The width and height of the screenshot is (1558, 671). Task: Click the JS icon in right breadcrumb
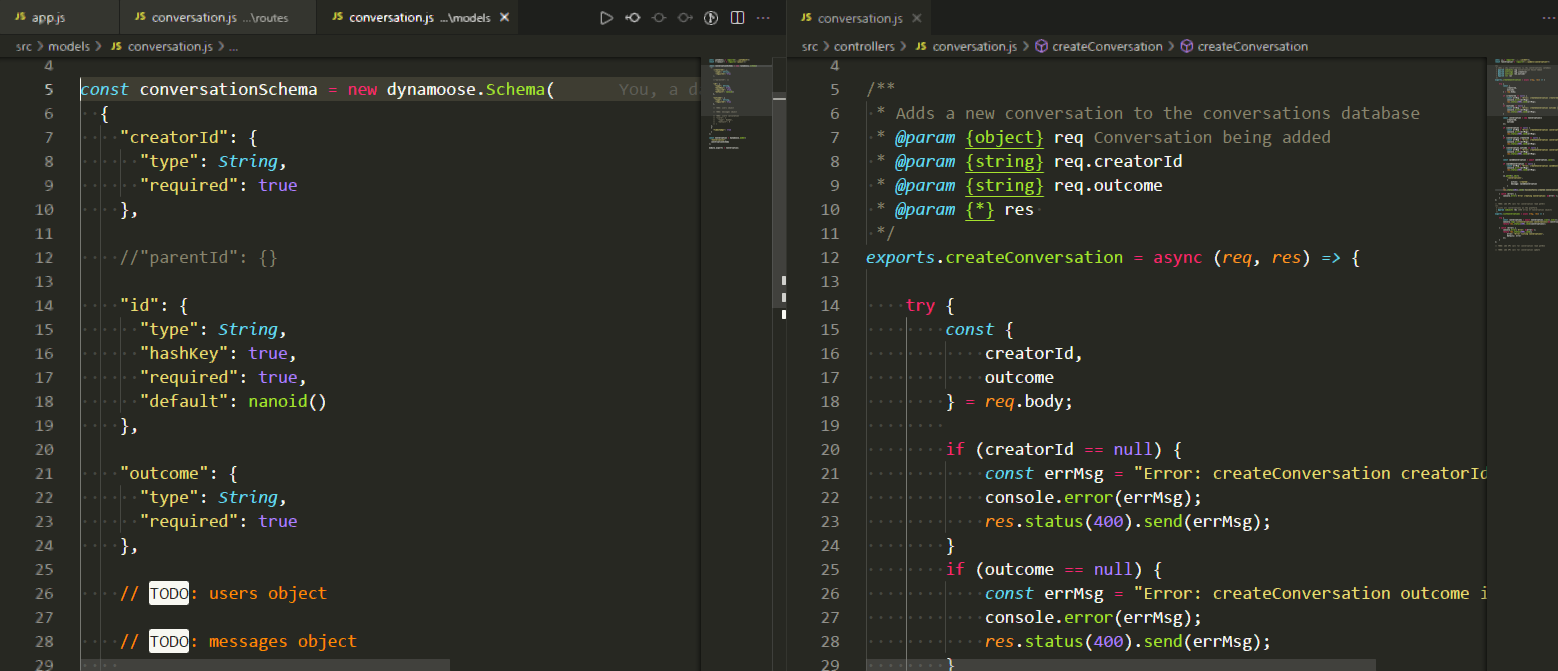tap(921, 46)
